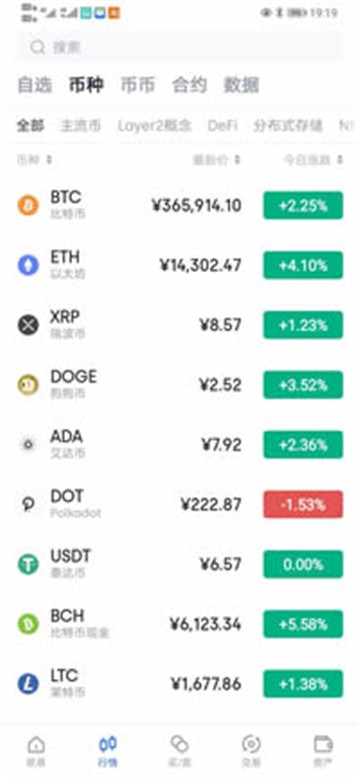The width and height of the screenshot is (360, 779).
Task: Tap the Litecoin LTC coin icon
Action: [28, 684]
